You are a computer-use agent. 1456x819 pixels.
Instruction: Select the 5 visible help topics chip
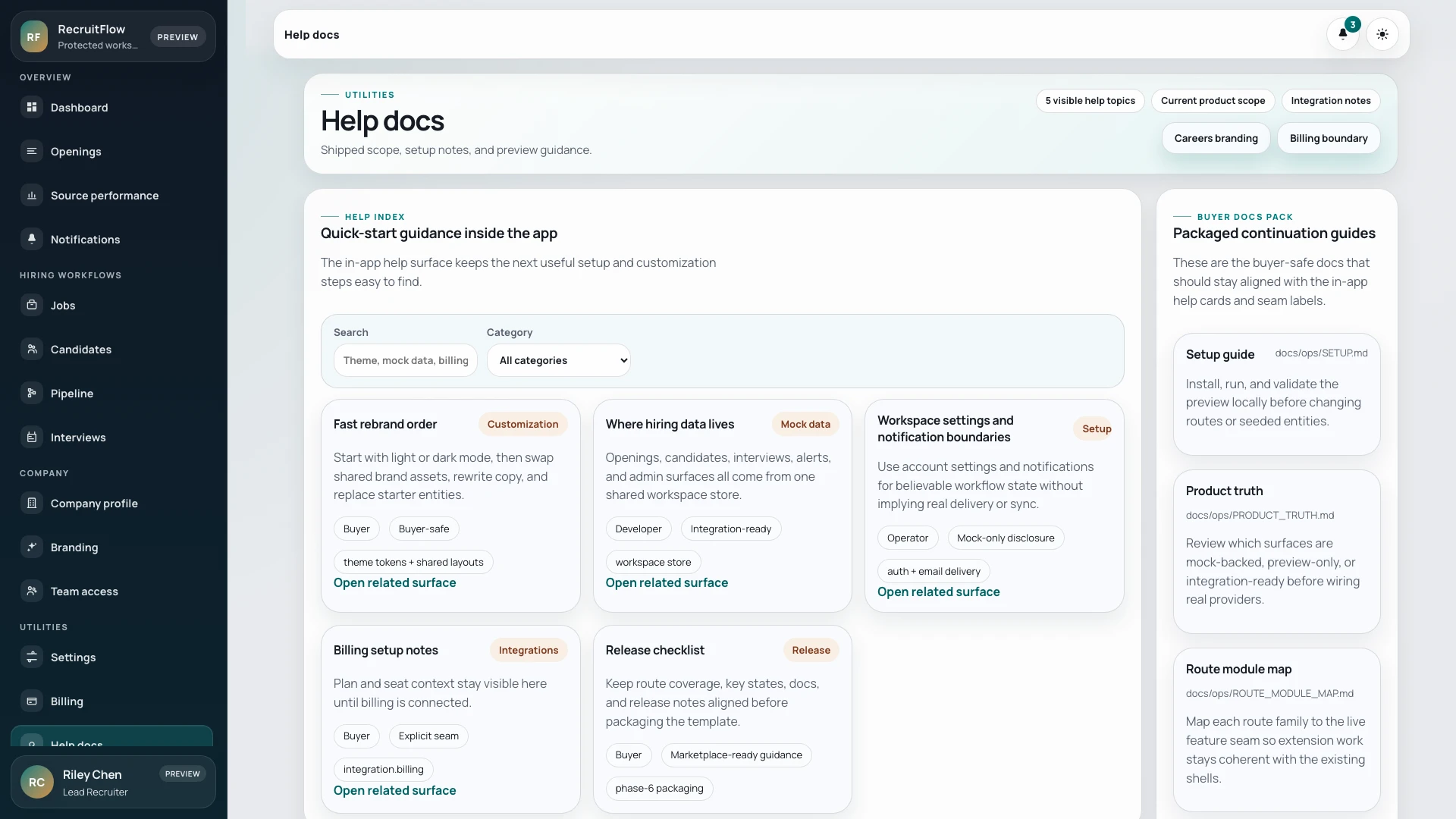click(x=1090, y=101)
